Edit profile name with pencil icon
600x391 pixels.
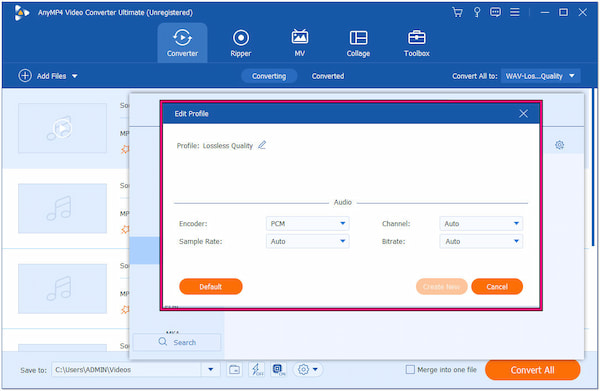262,145
